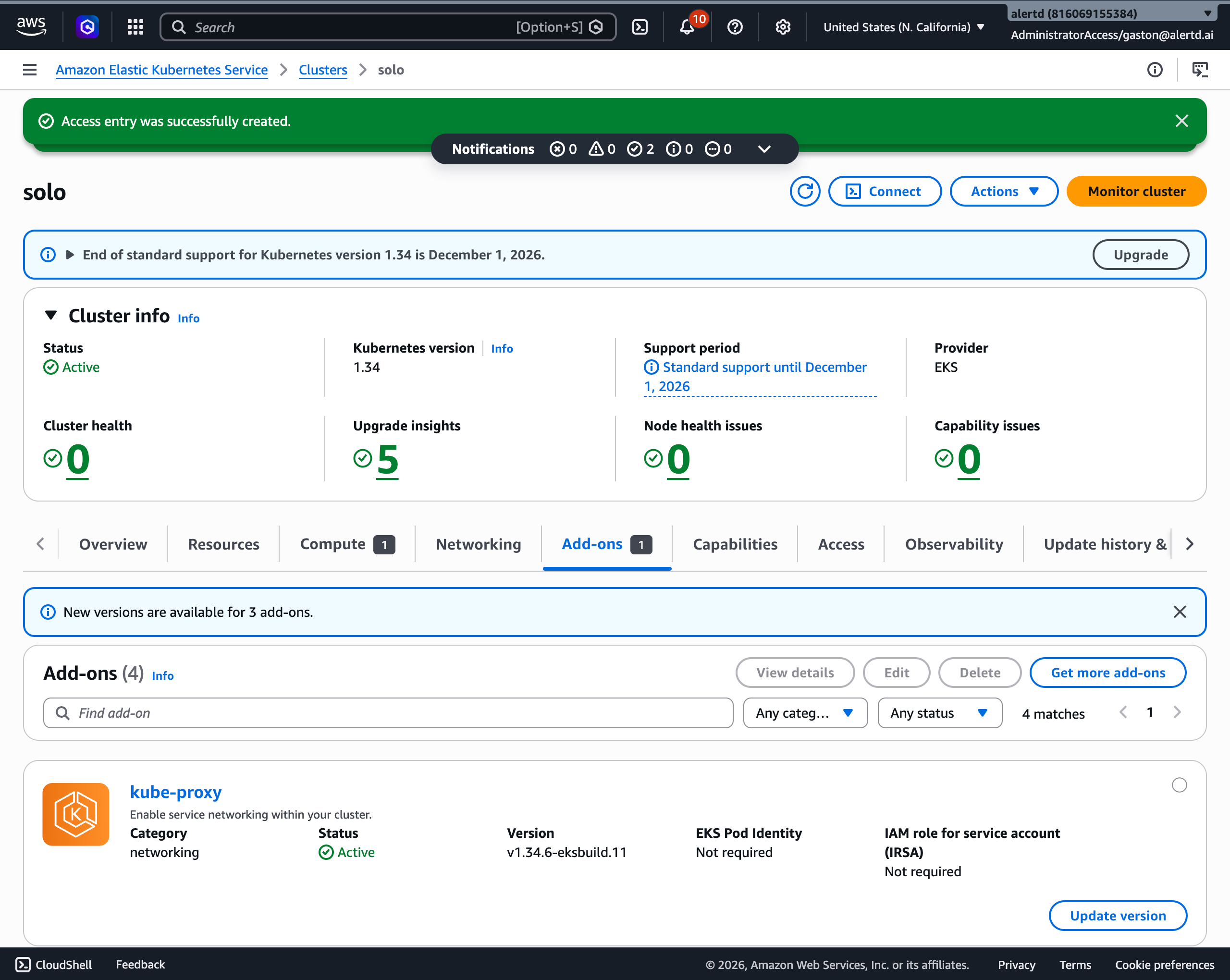
Task: Go to previous add-ons page arrow
Action: (1123, 712)
